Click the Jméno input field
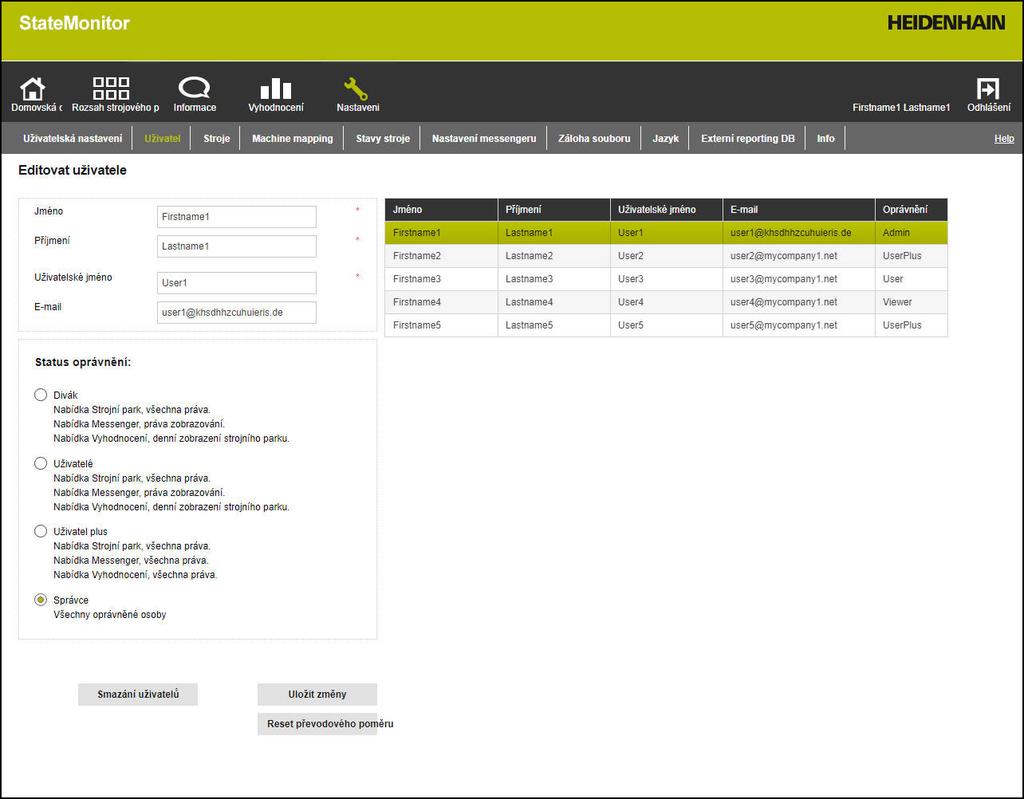 tap(236, 217)
